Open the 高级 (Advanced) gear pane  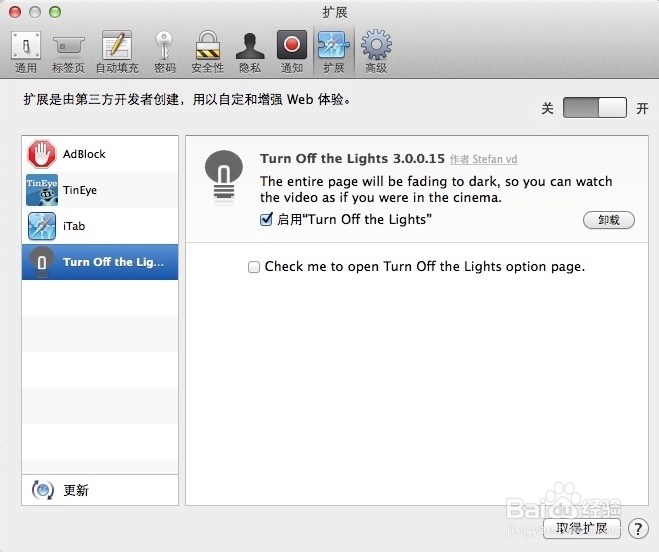[376, 52]
